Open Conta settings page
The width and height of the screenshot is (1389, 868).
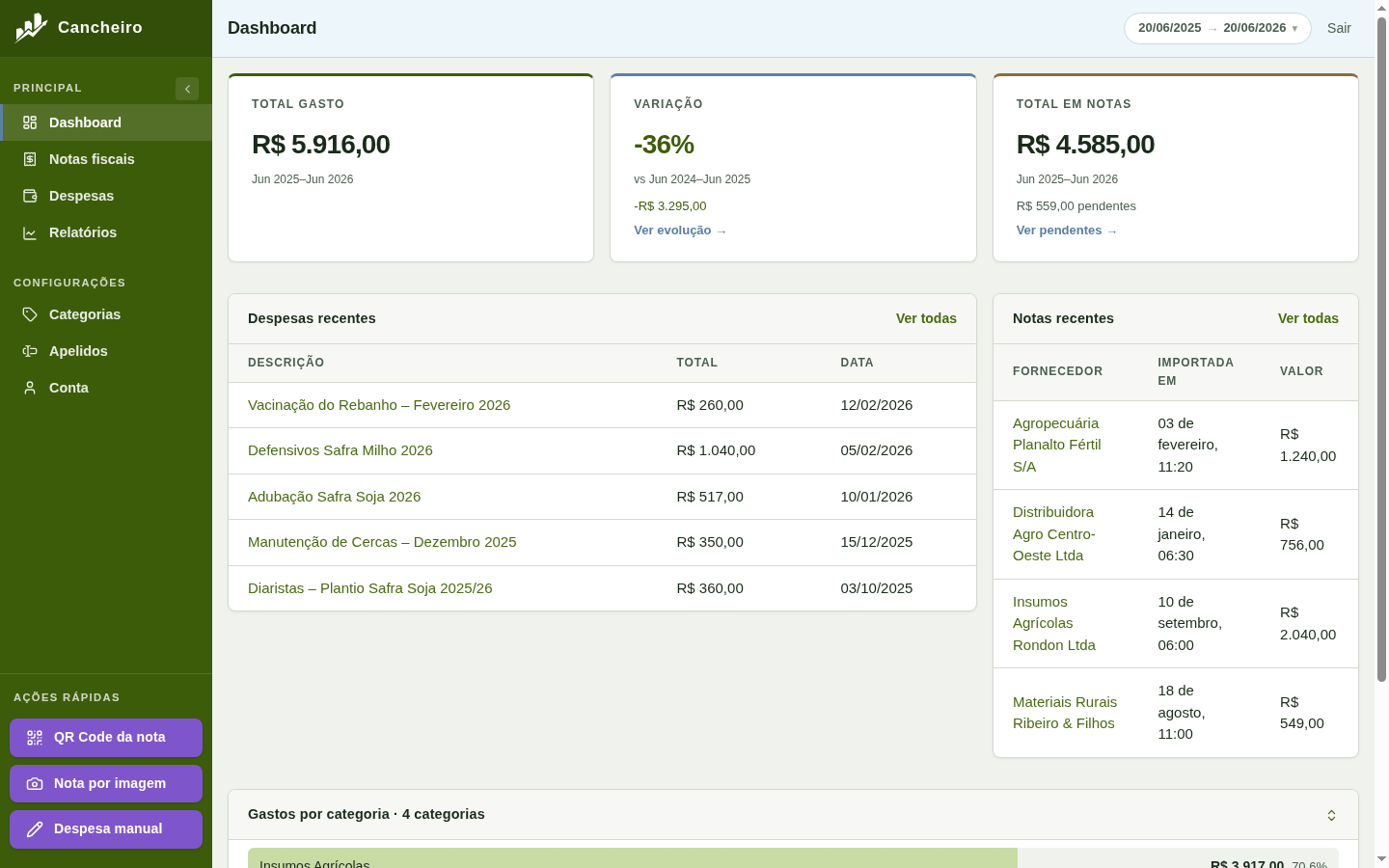106,388
